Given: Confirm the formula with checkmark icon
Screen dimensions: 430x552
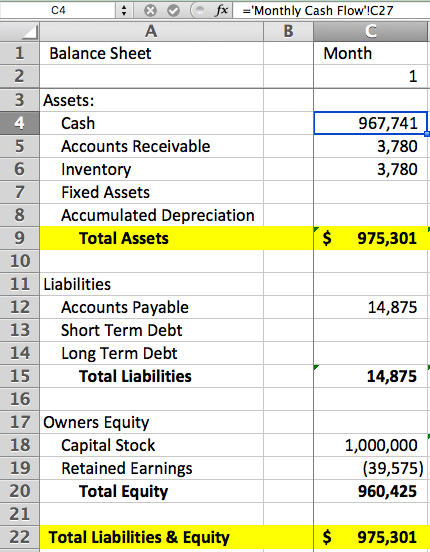Looking at the screenshot, I should [173, 11].
